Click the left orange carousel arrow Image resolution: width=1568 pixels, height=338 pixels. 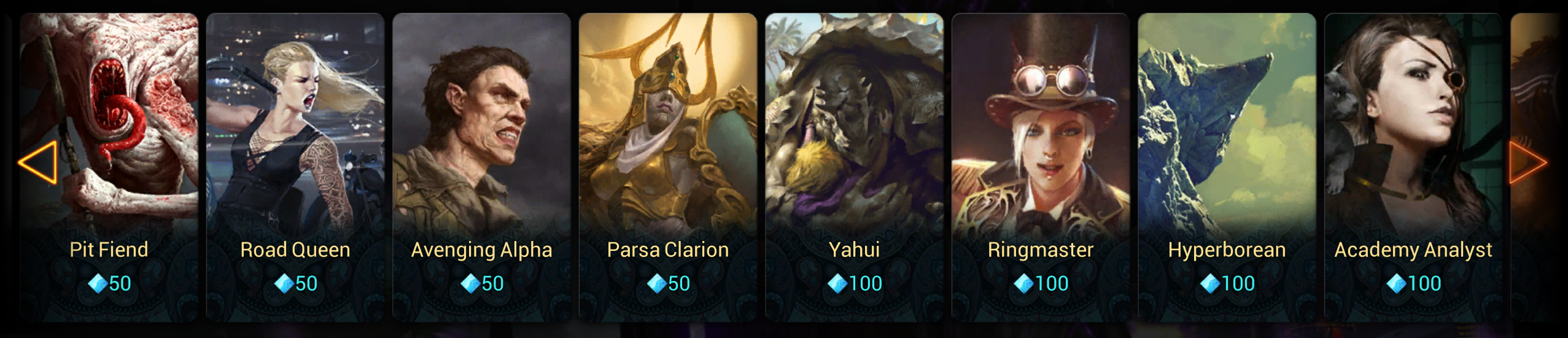38,162
